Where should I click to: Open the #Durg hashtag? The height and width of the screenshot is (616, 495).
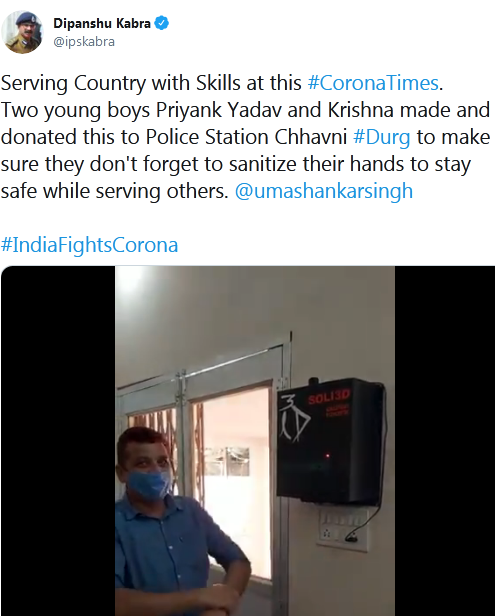point(381,138)
